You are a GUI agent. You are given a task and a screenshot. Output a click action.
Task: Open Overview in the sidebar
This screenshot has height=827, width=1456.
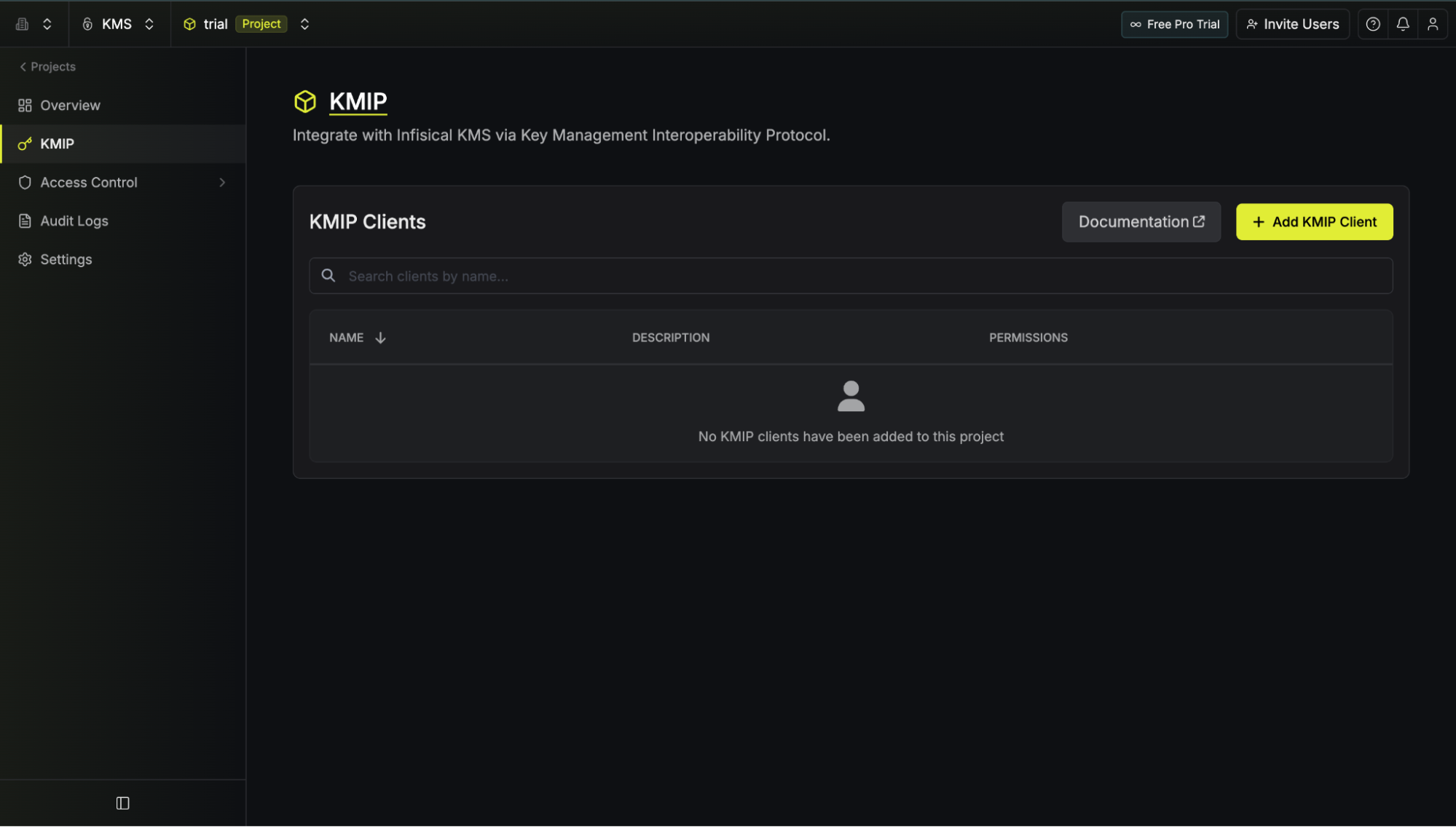coord(123,106)
